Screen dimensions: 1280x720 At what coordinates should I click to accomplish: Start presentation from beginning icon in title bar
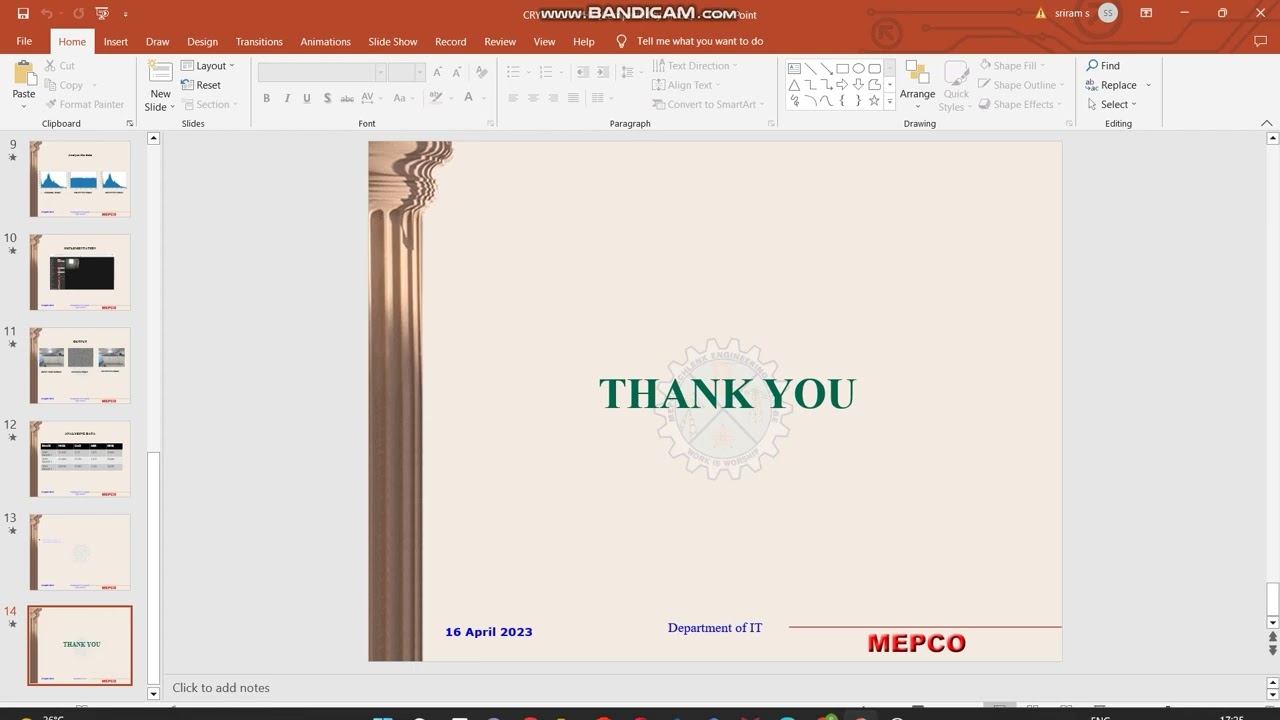tap(101, 14)
